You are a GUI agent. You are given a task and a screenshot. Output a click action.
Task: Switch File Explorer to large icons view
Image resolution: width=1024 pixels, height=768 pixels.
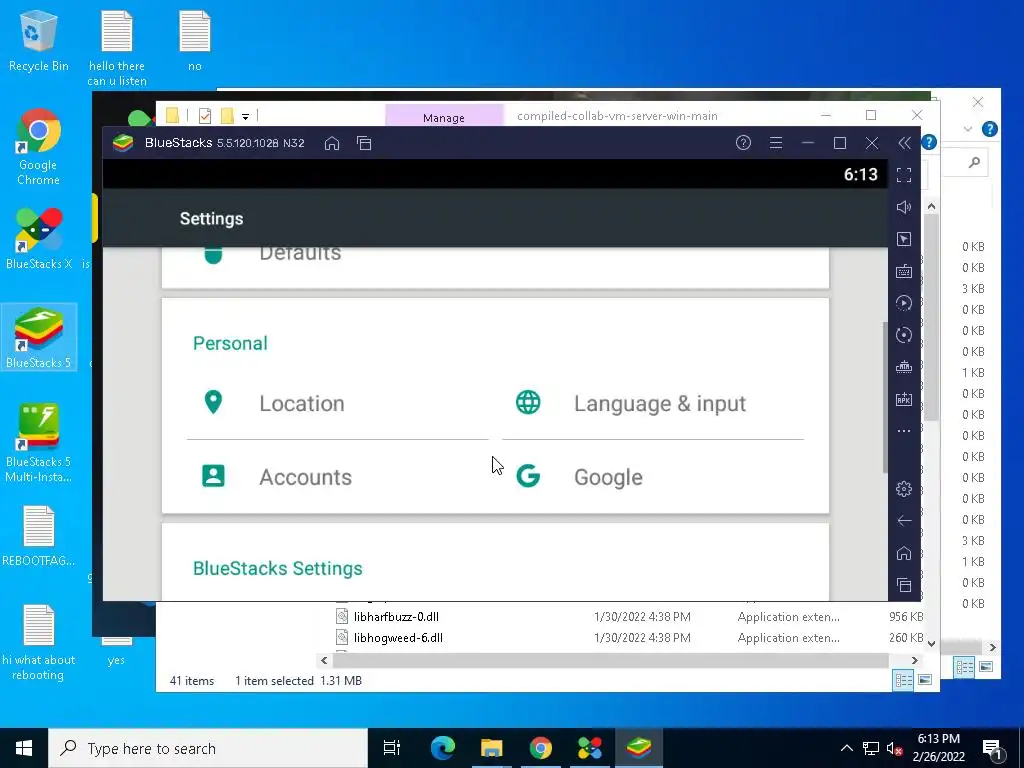coord(925,680)
